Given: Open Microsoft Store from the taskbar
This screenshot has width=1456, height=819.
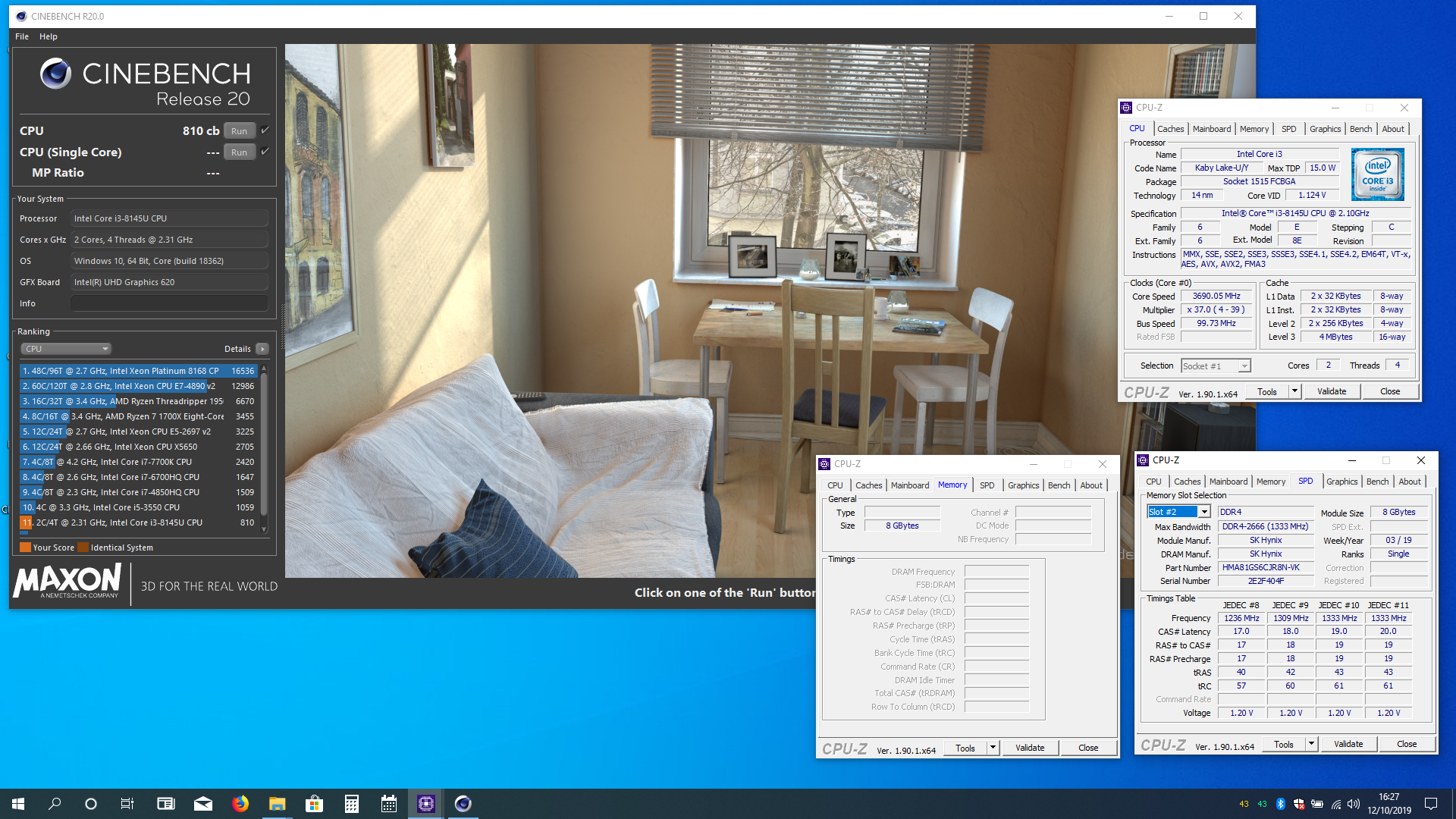Looking at the screenshot, I should (314, 804).
